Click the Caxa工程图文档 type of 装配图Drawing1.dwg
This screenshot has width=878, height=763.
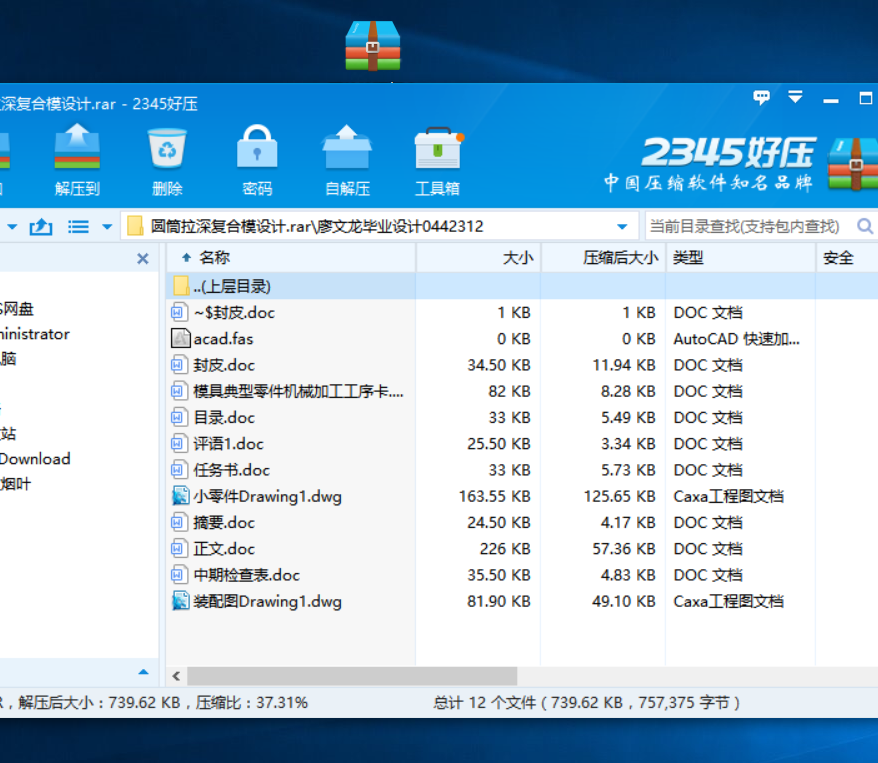[x=728, y=601]
